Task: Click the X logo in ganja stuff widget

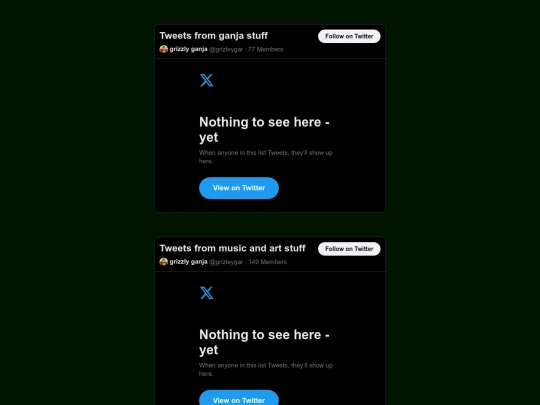Action: pos(207,80)
